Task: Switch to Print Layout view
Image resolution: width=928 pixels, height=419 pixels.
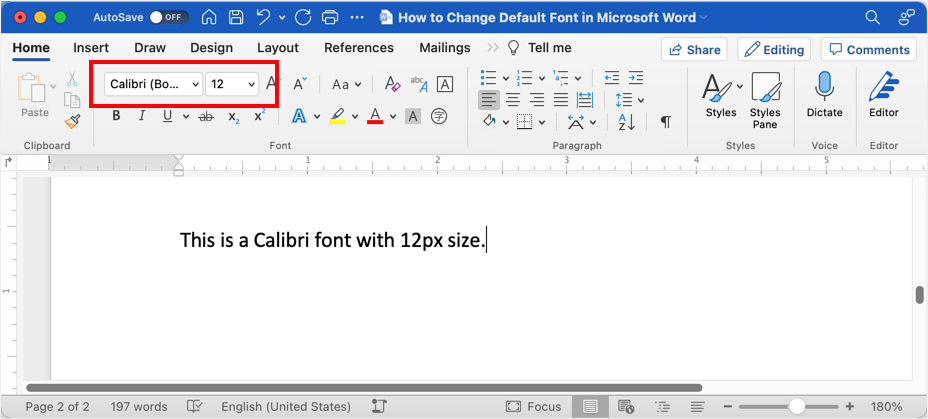Action: pyautogui.click(x=589, y=407)
